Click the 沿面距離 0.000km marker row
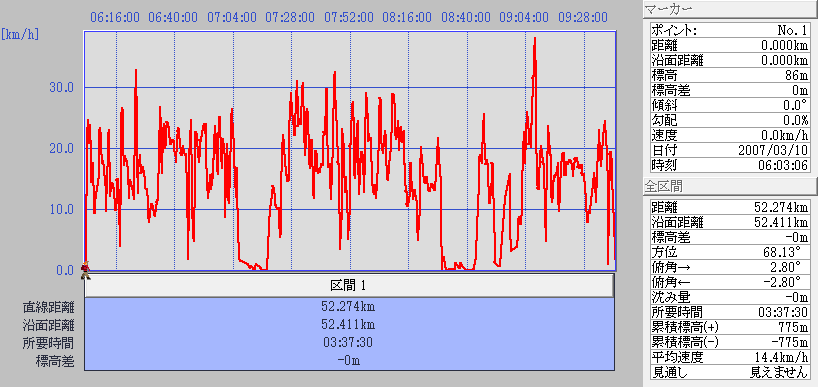 click(730, 61)
